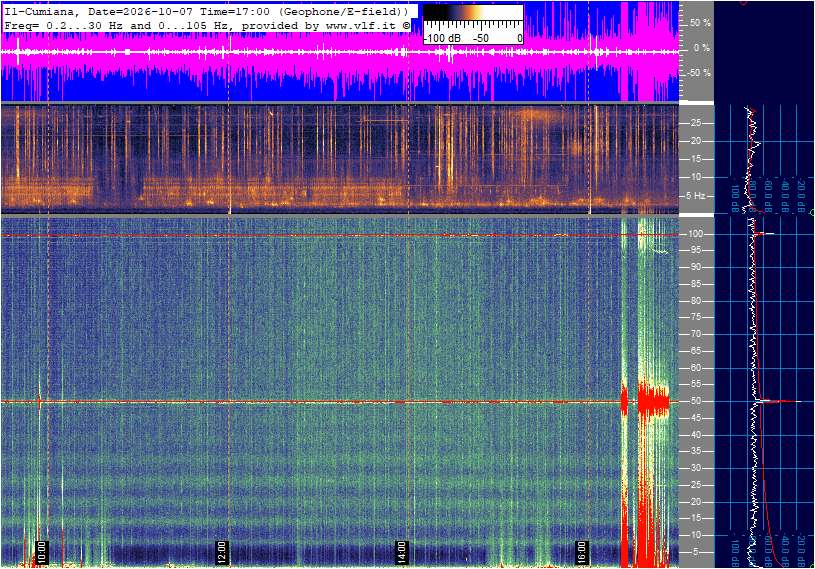Click the '0 %' waveform amplitude label

click(702, 48)
